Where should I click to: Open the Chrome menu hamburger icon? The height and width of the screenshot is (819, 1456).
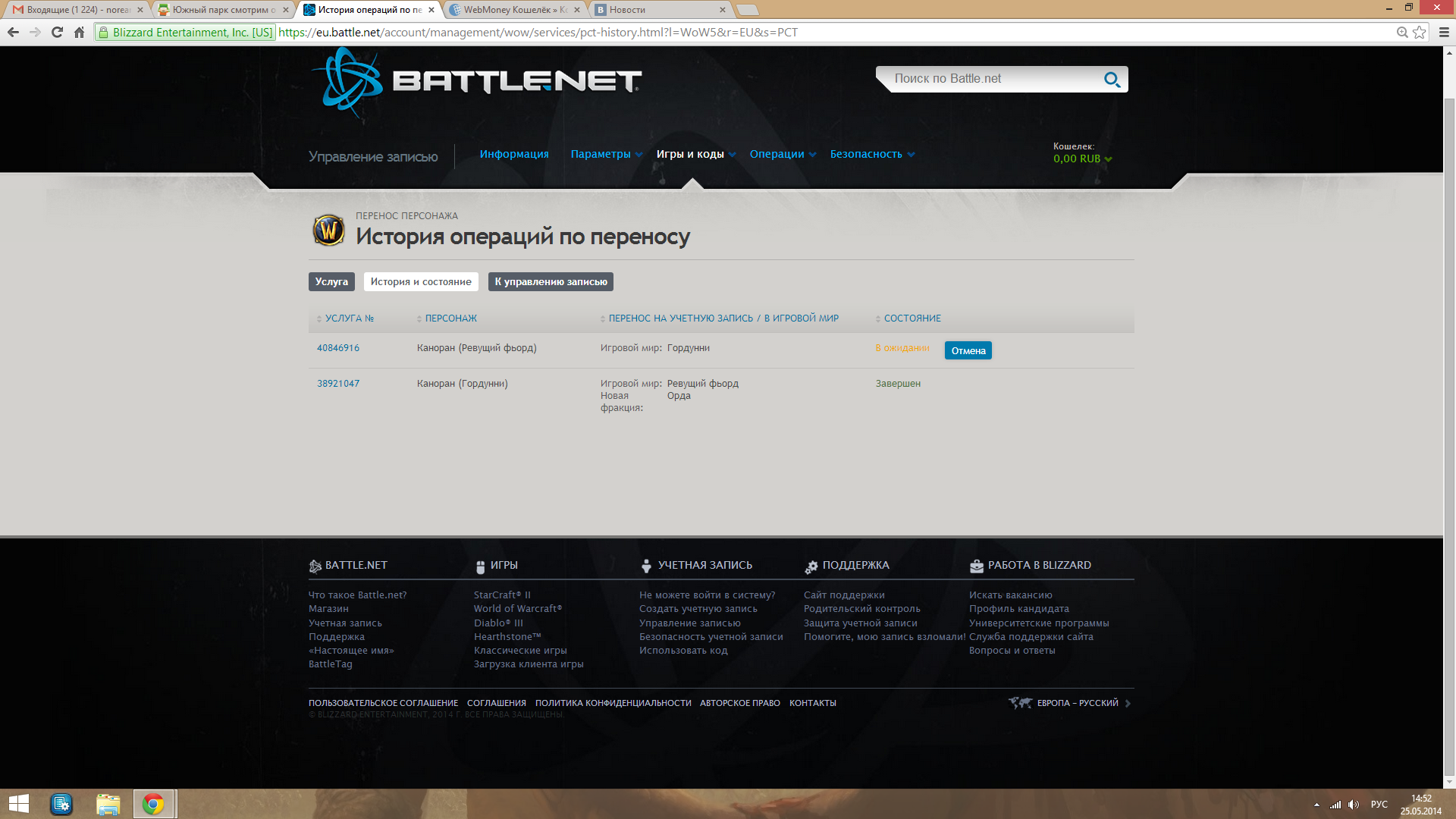tap(1444, 32)
